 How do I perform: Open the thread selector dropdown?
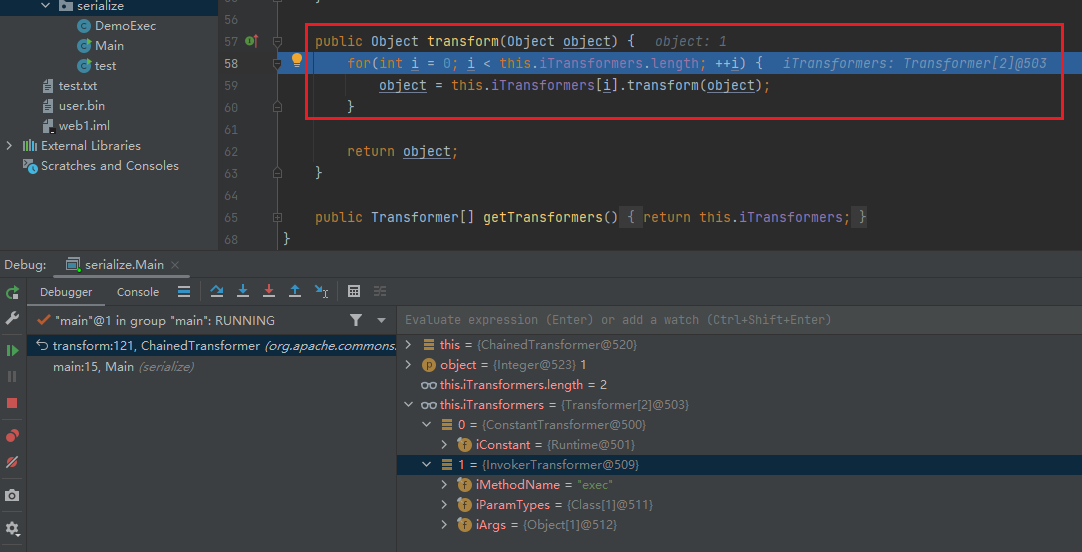pos(382,320)
